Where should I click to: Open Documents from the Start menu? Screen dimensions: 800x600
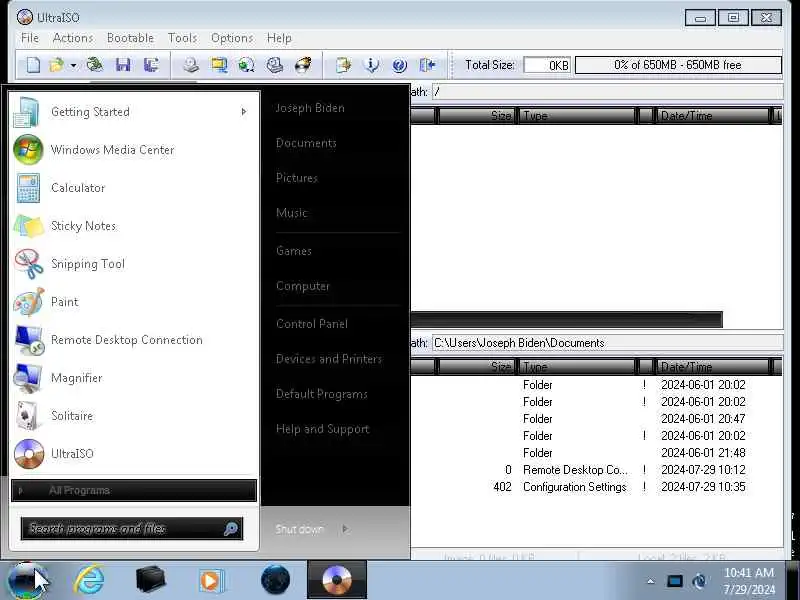click(306, 143)
